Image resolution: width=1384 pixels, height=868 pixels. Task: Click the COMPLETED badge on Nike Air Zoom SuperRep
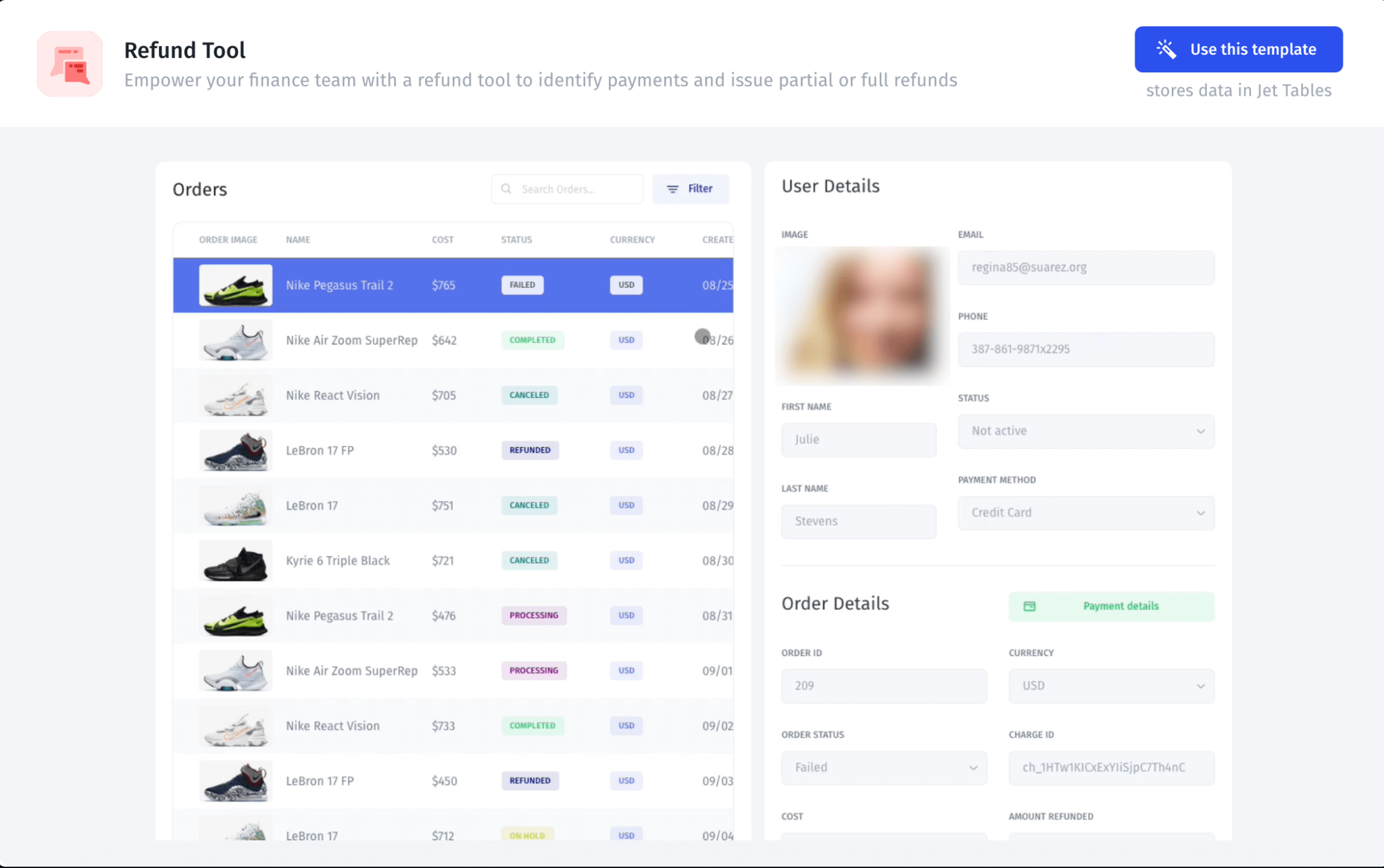[x=533, y=340]
